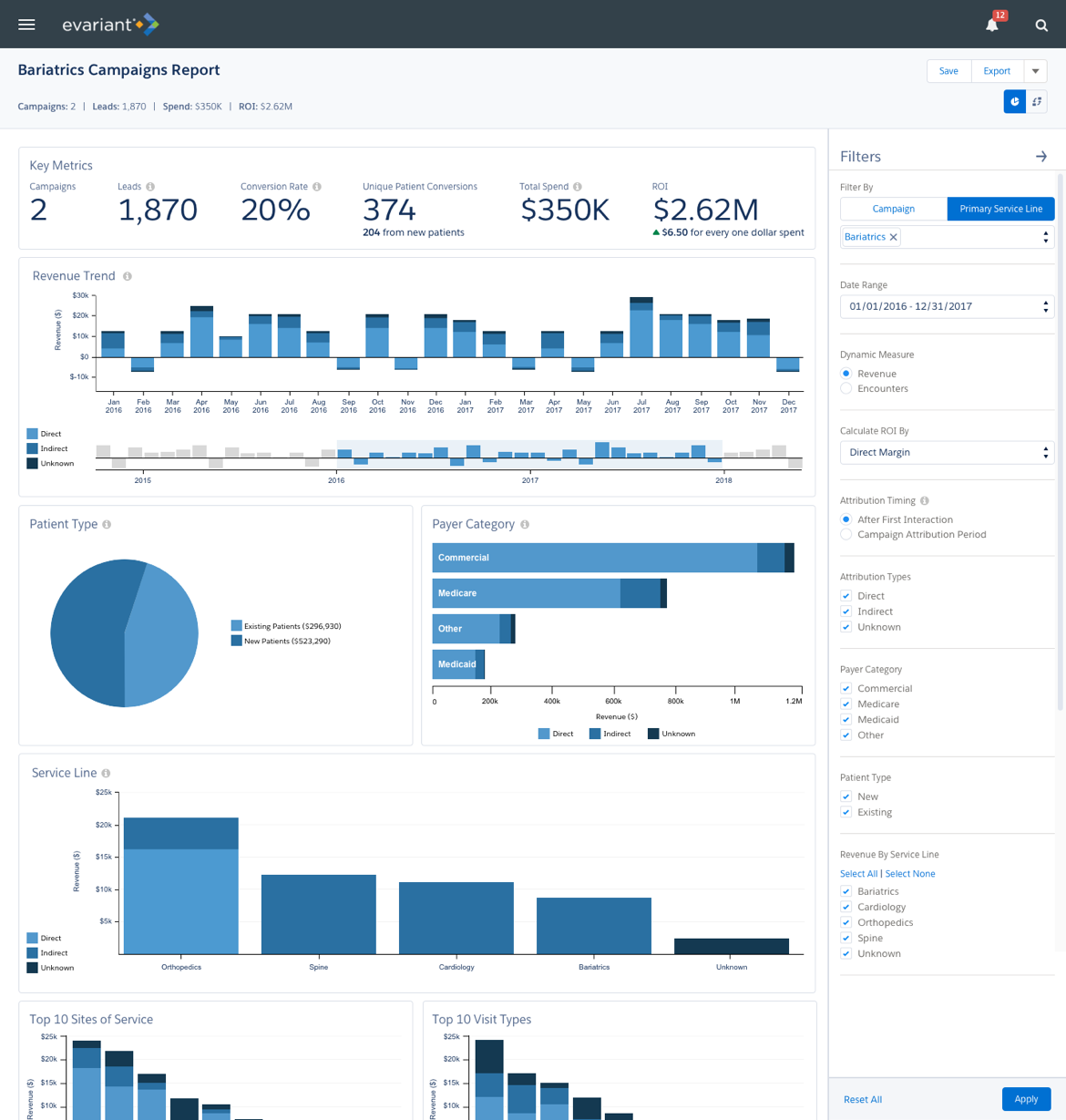The image size is (1066, 1120).
Task: Choose Campaign Attribution Period option
Action: [x=846, y=535]
